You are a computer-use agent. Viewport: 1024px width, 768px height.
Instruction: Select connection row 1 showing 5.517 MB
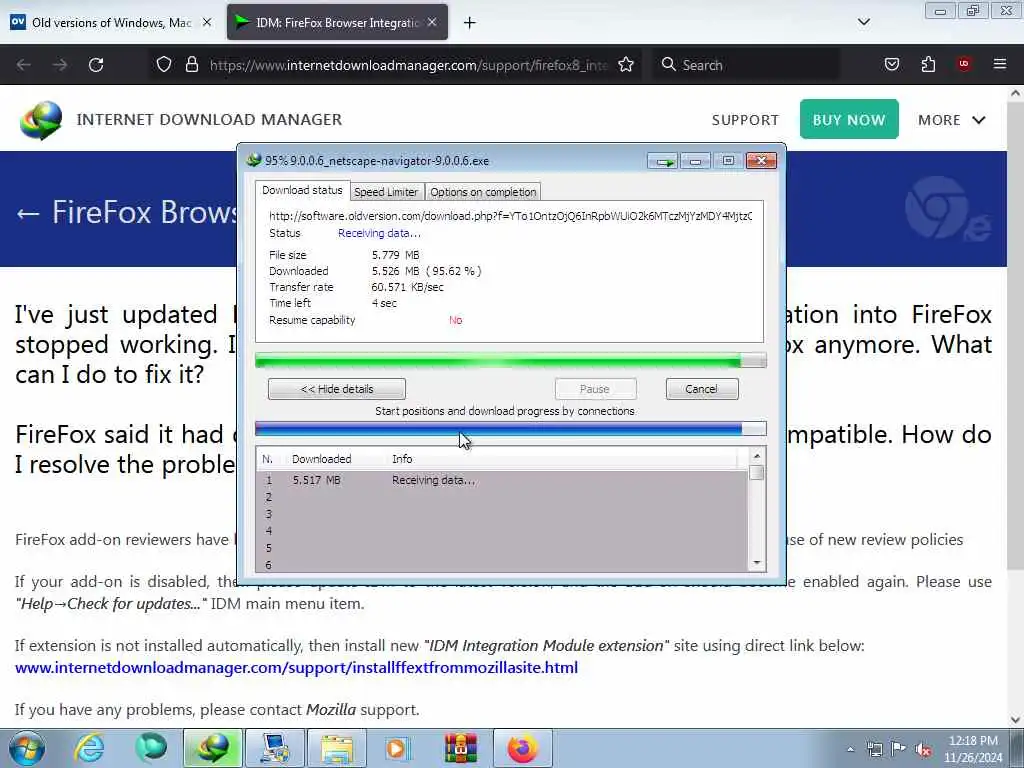502,480
